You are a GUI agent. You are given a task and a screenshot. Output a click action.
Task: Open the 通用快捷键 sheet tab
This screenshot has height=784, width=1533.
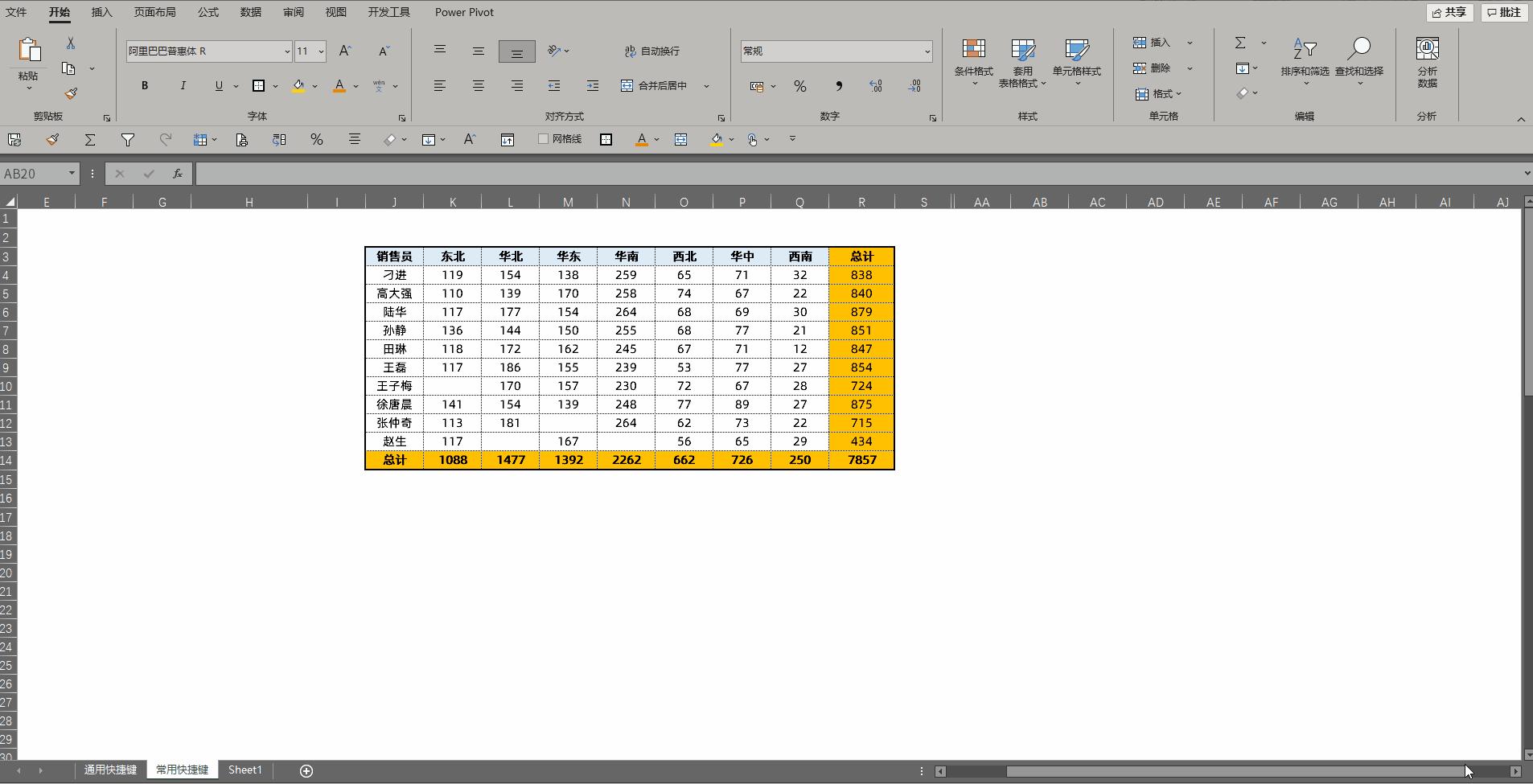[x=111, y=770]
